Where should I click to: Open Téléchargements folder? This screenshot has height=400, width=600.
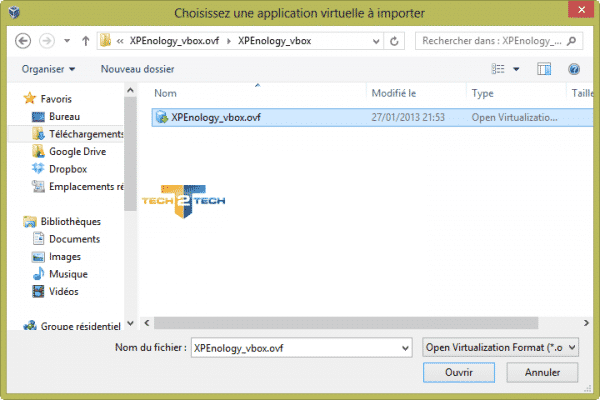pos(86,134)
